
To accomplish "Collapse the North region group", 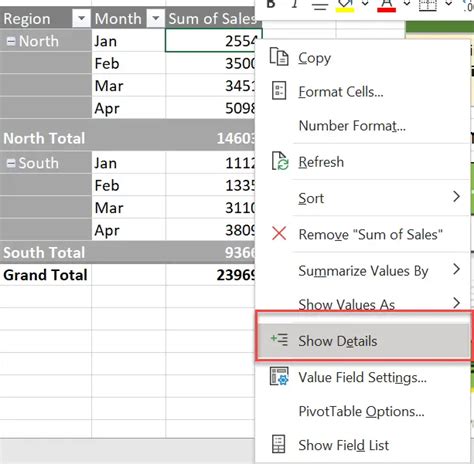I will [x=11, y=41].
